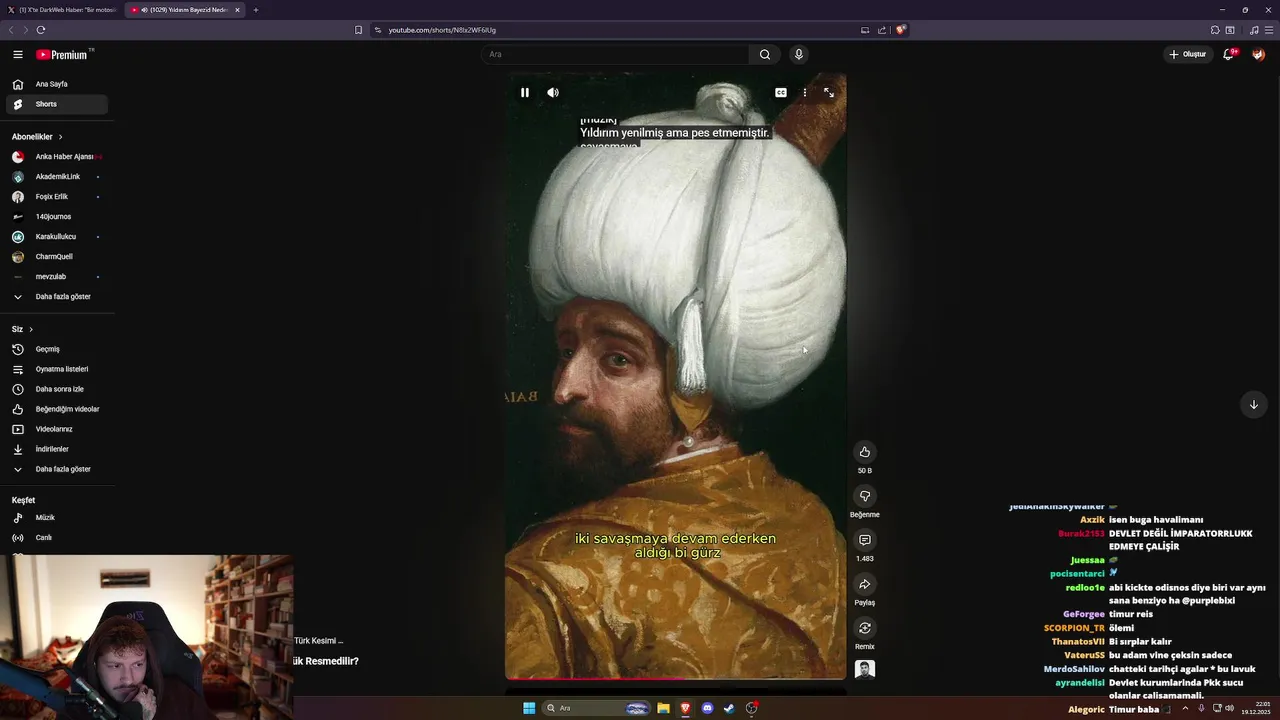Expand Siz list with Daha fazla göster
1280x720 pixels.
click(57, 469)
